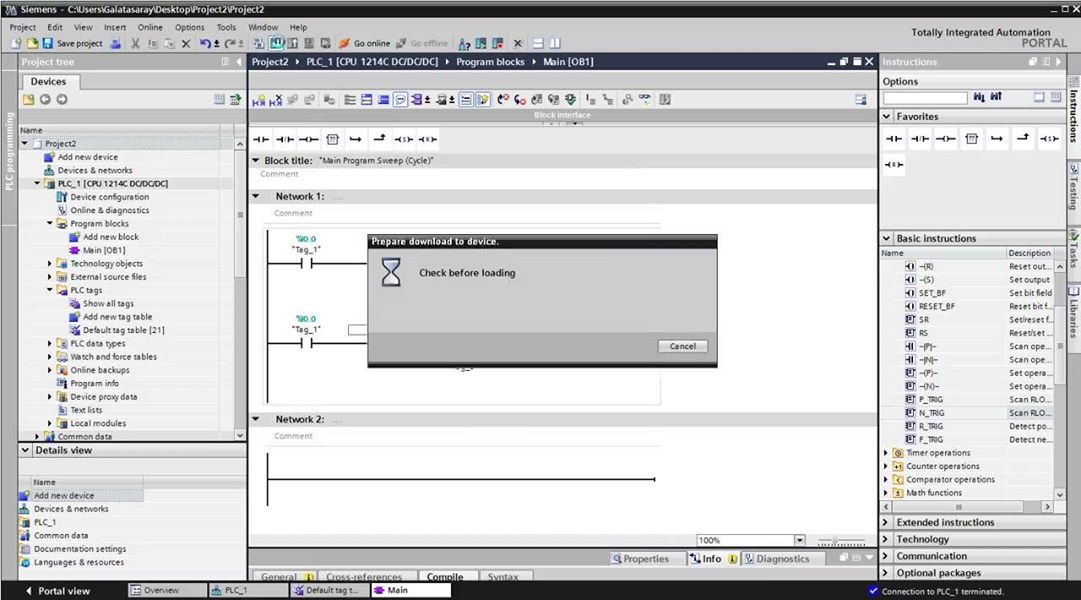Insert close branch from editor favorites
The height and width of the screenshot is (600, 1081).
[x=380, y=139]
